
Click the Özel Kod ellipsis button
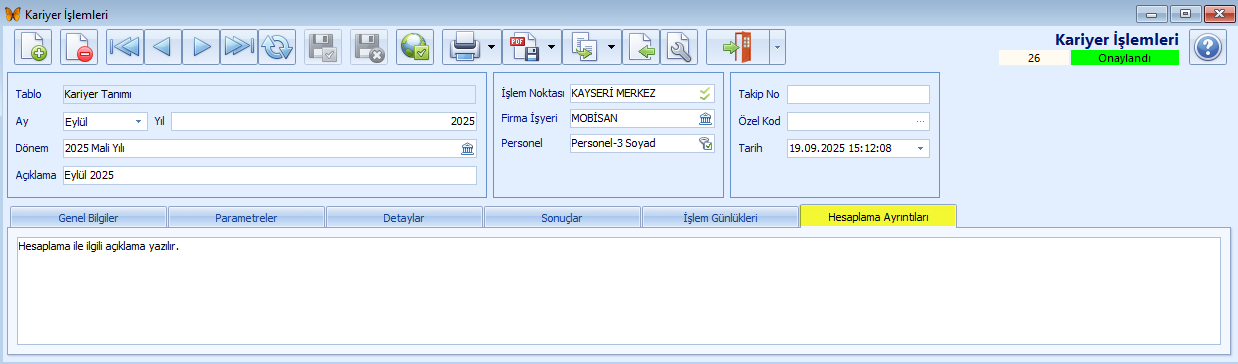921,121
